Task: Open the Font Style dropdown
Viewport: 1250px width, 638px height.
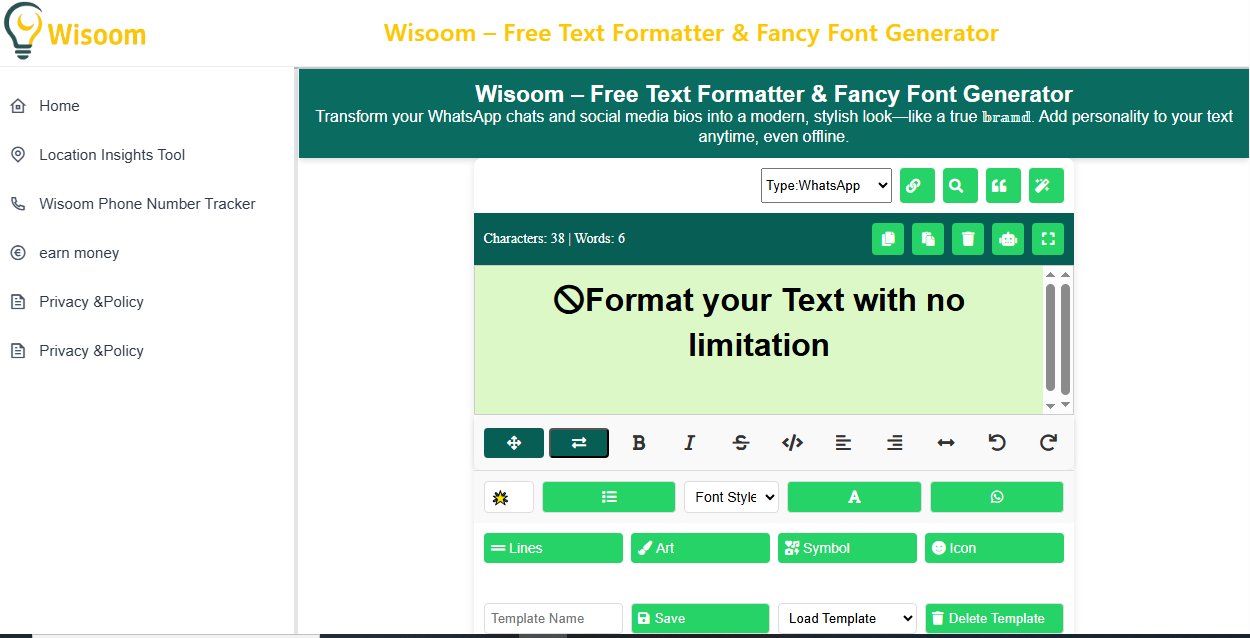Action: (x=731, y=497)
